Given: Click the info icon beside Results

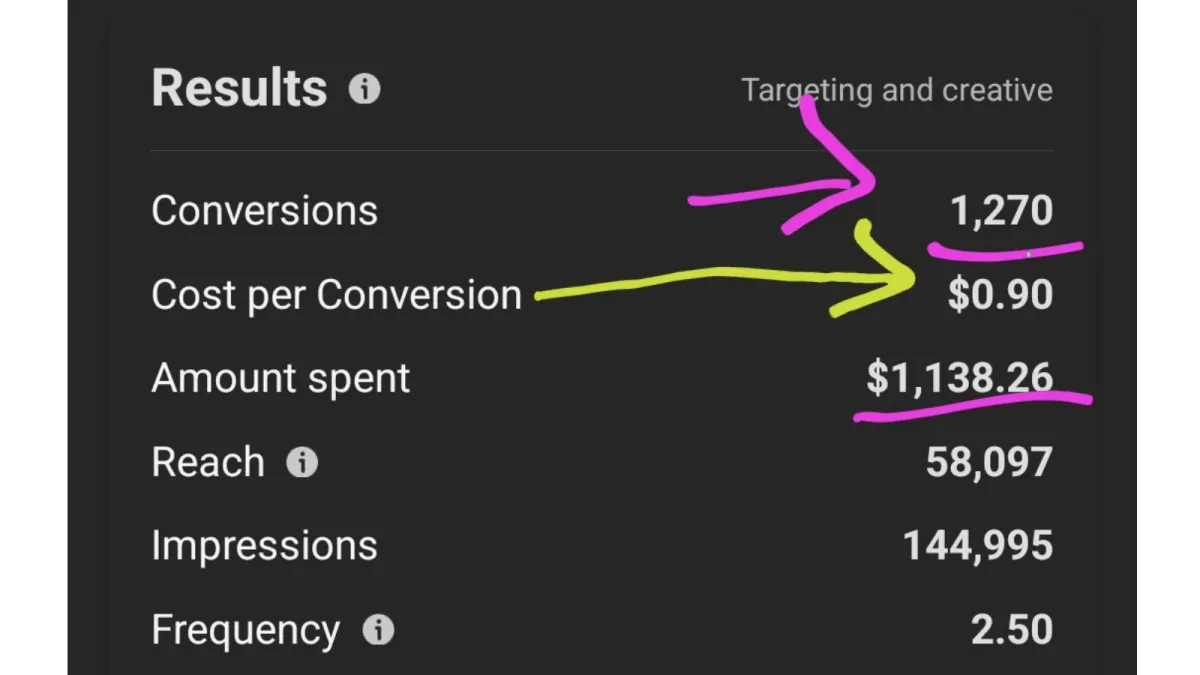Looking at the screenshot, I should click(x=364, y=90).
